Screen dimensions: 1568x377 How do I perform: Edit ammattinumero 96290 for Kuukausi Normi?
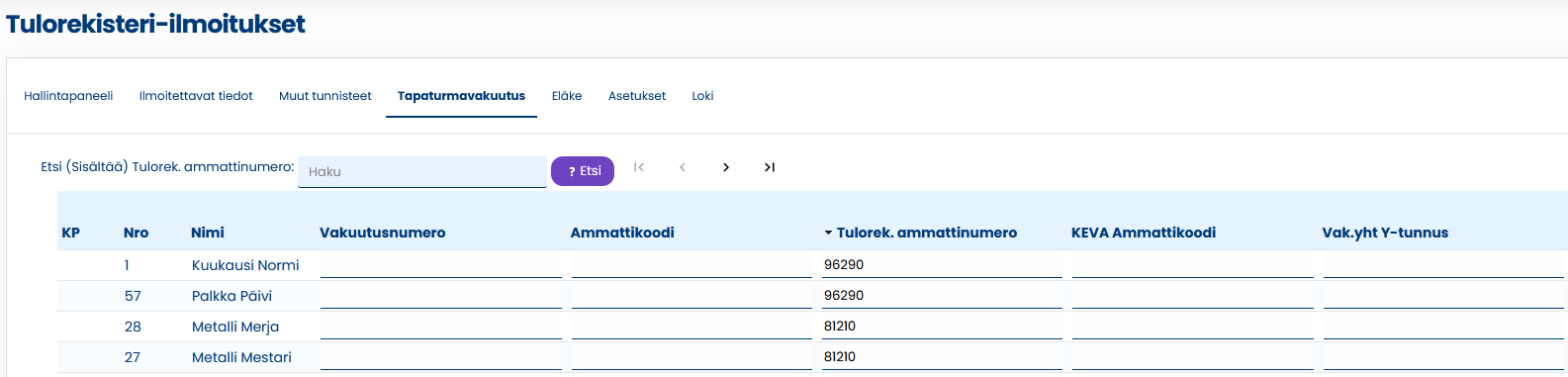point(942,265)
